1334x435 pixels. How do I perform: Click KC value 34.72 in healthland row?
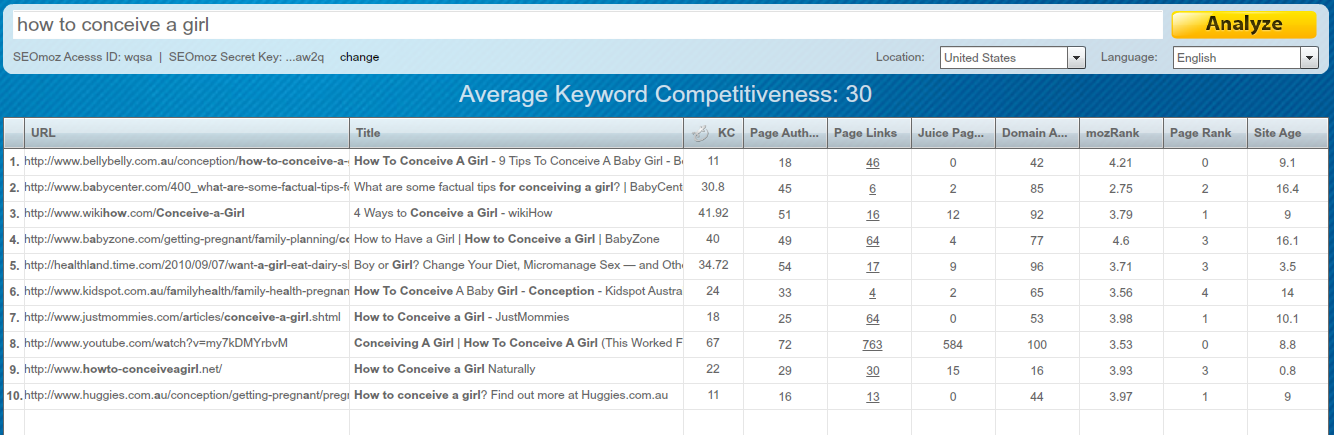(x=713, y=265)
